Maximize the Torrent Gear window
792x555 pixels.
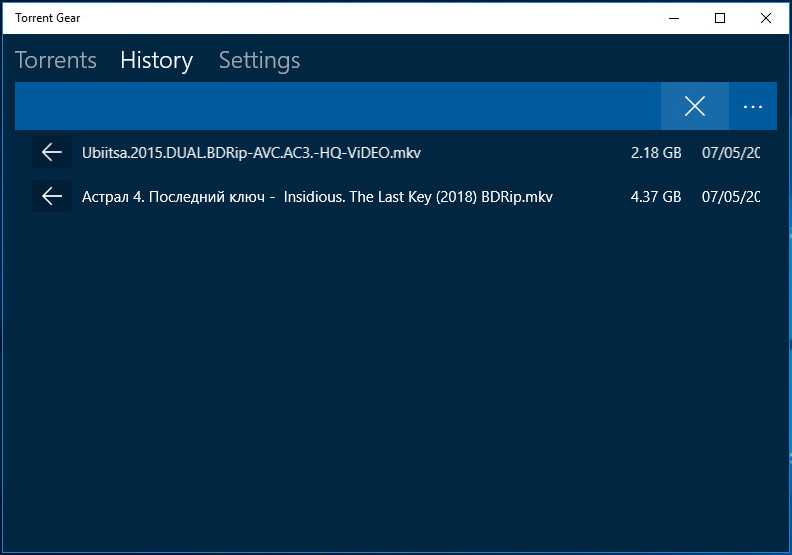[x=720, y=17]
